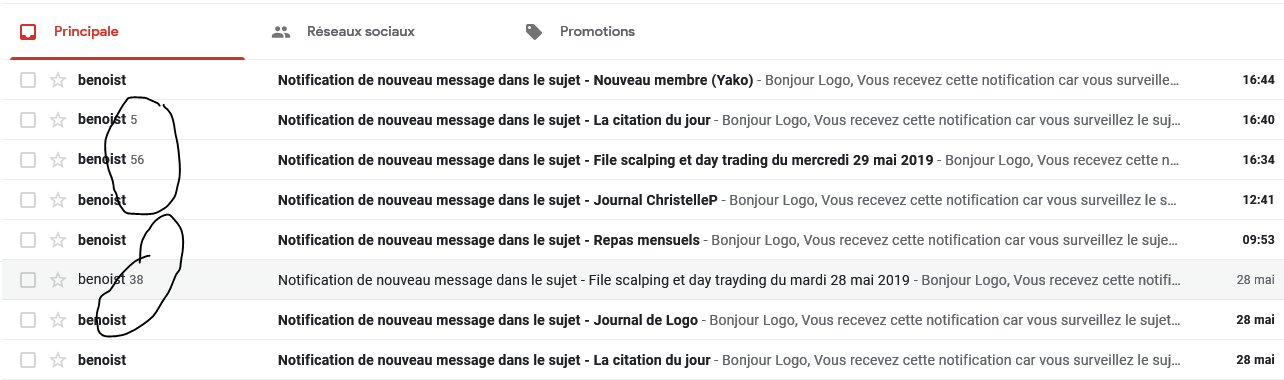Star the File scalping 29 mai 2019 email
The image size is (1284, 380).
58,160
